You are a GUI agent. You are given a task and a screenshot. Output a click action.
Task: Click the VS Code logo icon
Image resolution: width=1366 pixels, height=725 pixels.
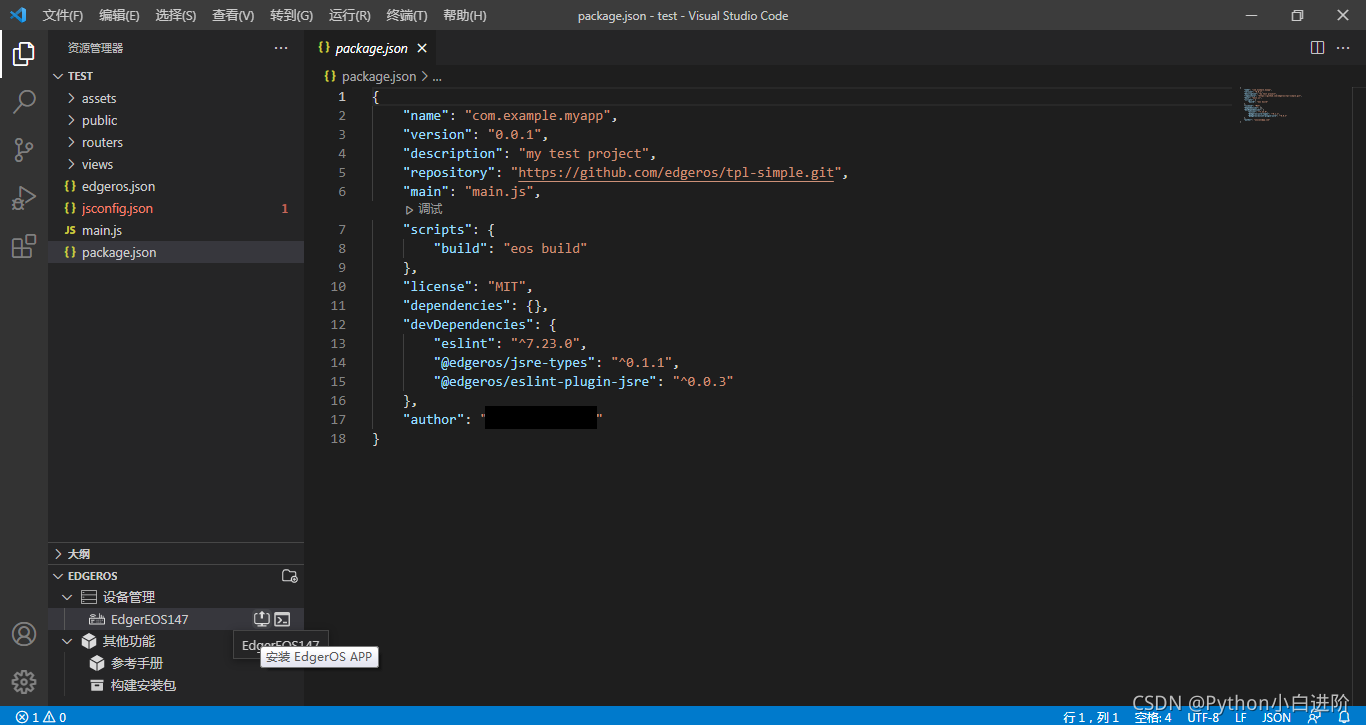pyautogui.click(x=18, y=15)
